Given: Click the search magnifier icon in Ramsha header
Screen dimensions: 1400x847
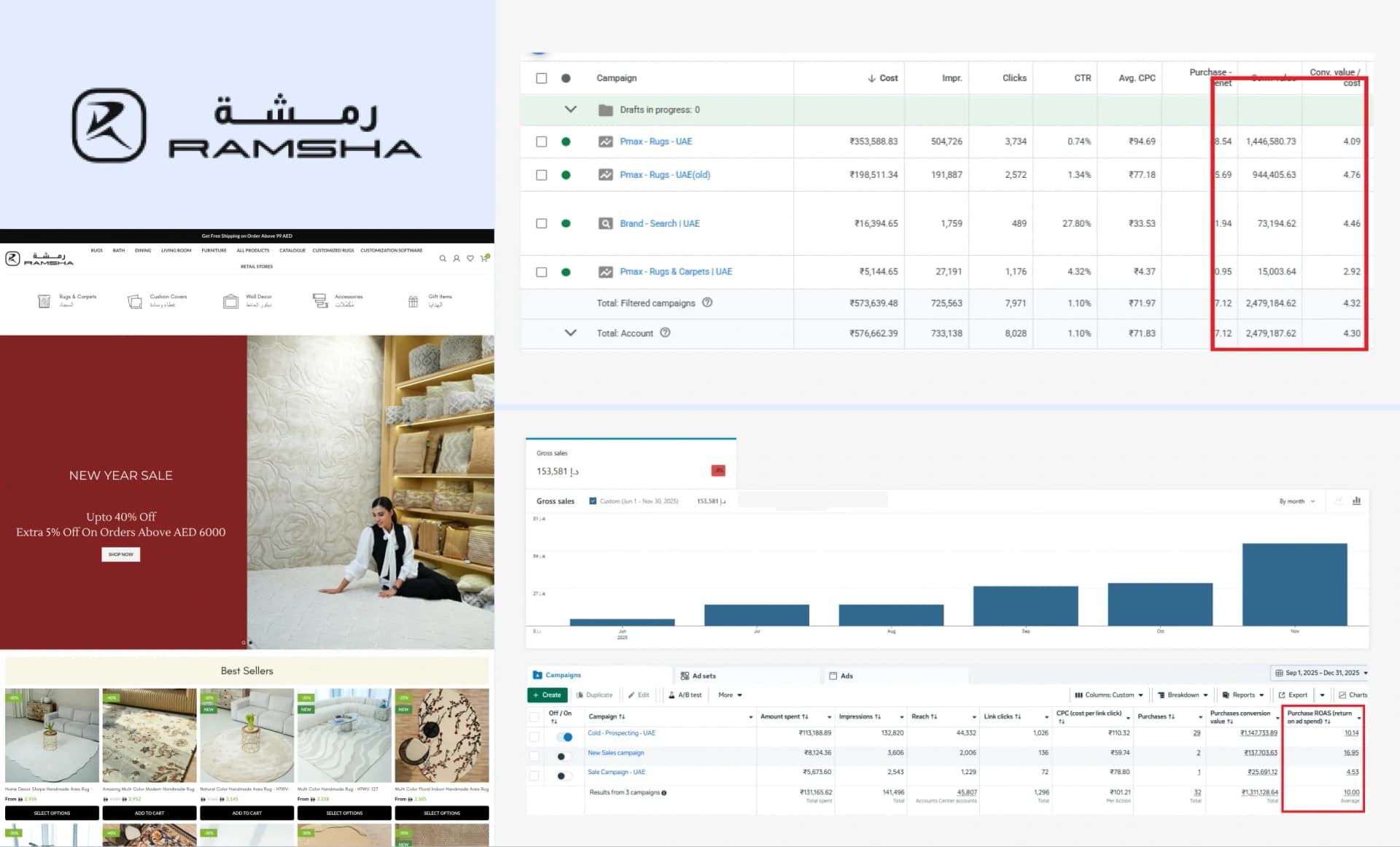Looking at the screenshot, I should (x=443, y=258).
